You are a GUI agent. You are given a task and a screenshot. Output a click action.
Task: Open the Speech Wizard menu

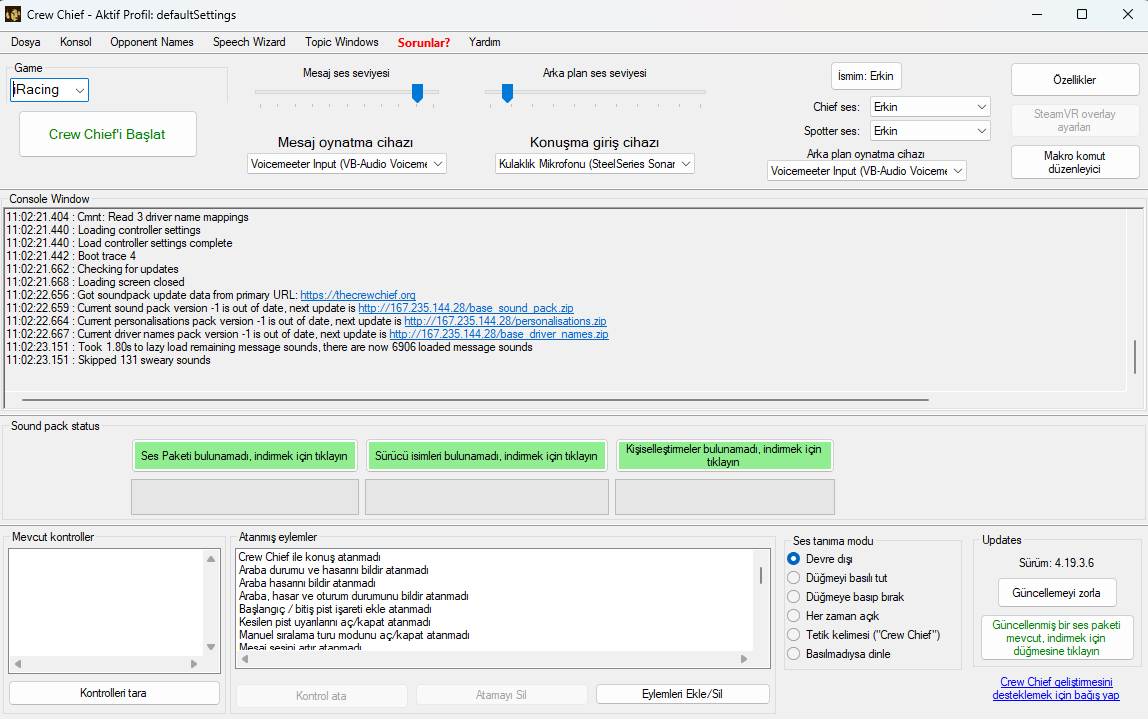coord(249,42)
